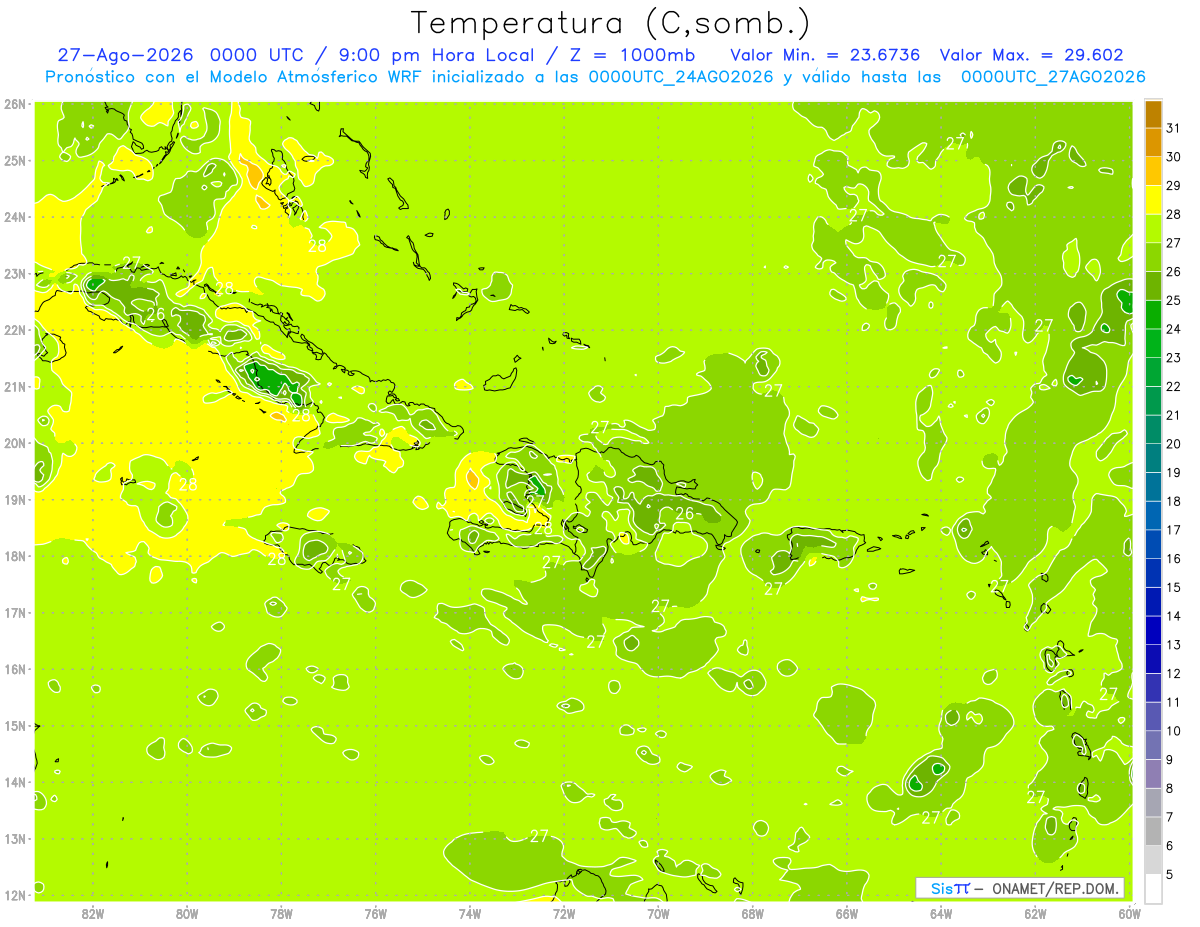Select the teal legend swatch between 19 and 20
Image resolution: width=1200 pixels, height=927 pixels.
click(x=1153, y=458)
